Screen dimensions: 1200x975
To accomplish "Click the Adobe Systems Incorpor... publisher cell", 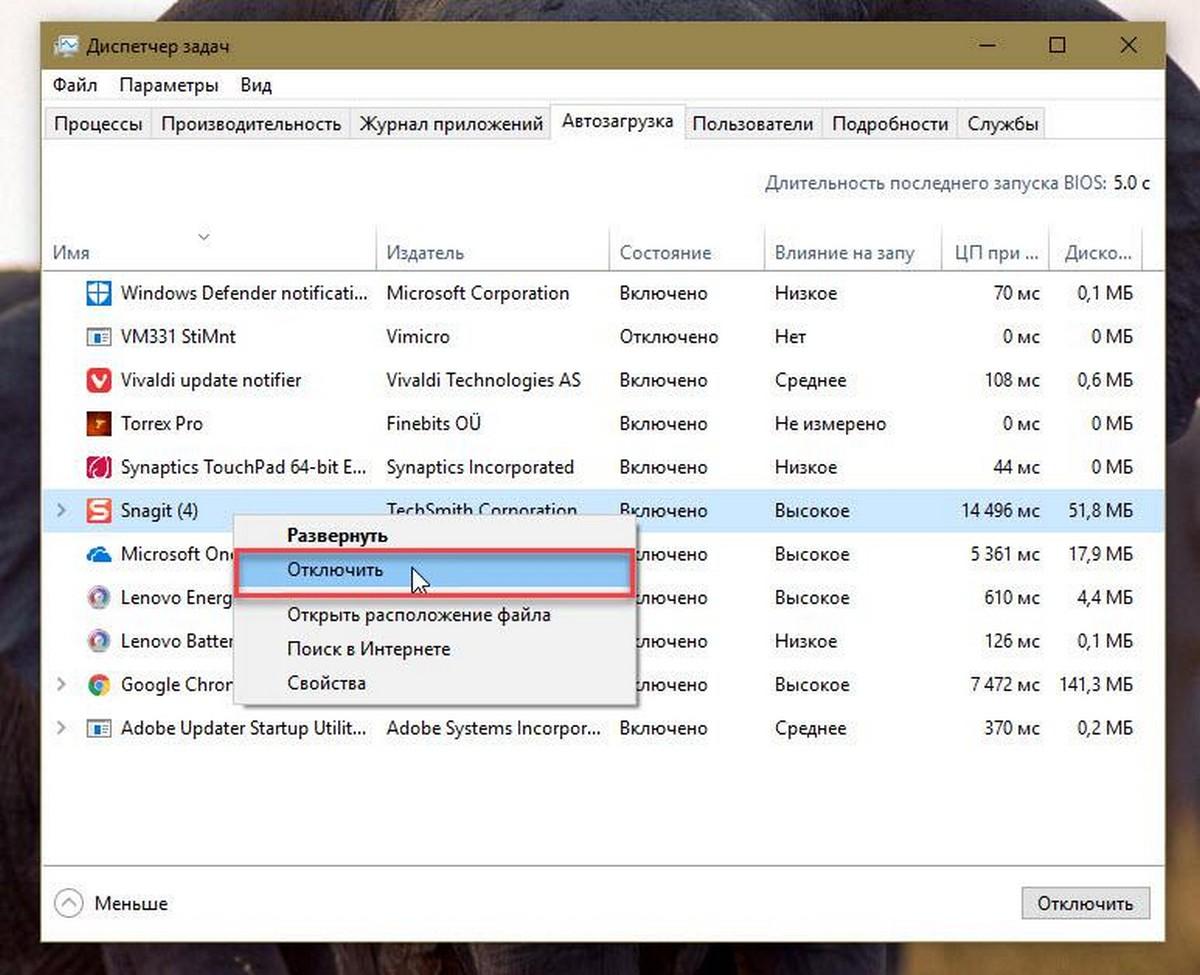I will click(x=494, y=728).
